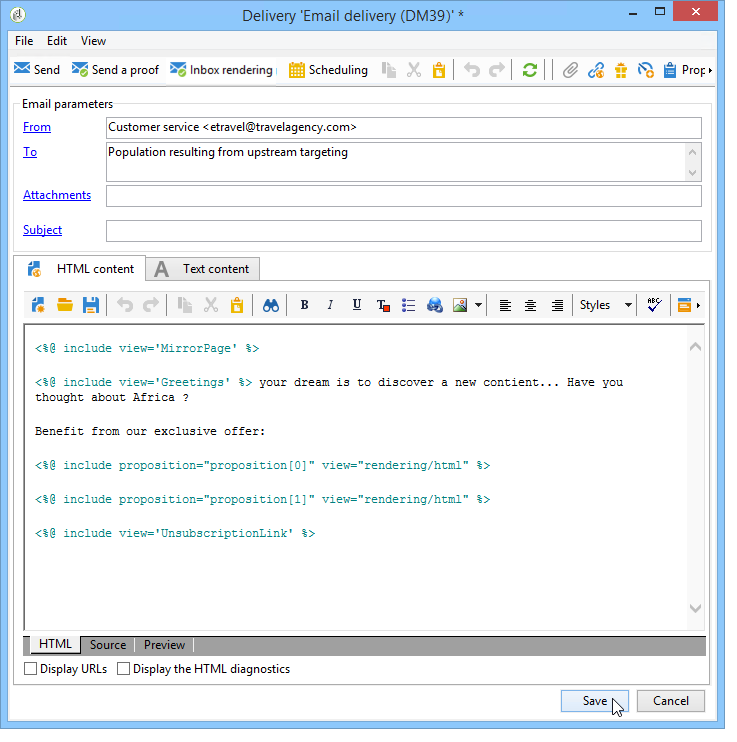Switch to the Source tab
Viewport: 737px width, 742px height.
point(108,645)
